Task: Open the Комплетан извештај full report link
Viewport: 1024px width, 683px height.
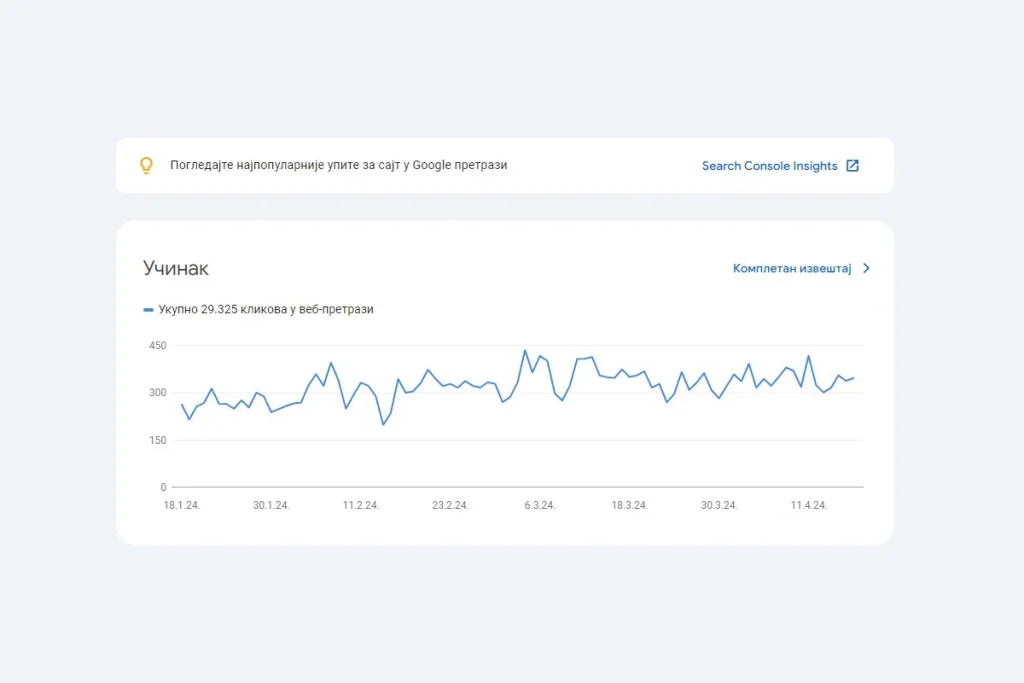Action: click(791, 268)
